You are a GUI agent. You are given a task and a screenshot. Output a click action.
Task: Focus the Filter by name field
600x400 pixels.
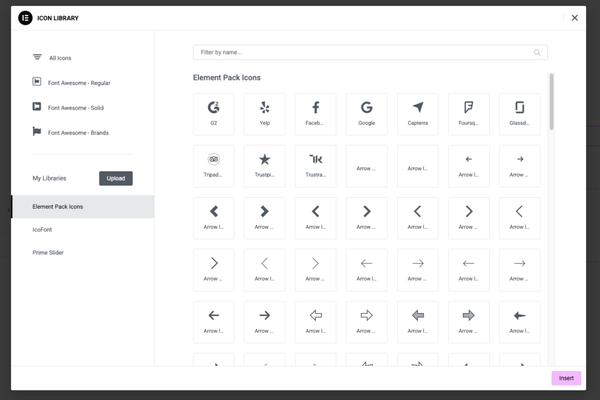tap(370, 52)
